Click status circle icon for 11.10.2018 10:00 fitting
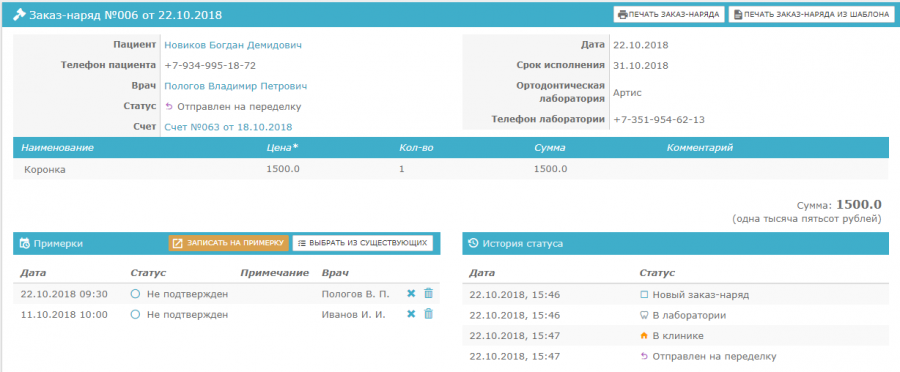This screenshot has width=900, height=372. coord(135,315)
